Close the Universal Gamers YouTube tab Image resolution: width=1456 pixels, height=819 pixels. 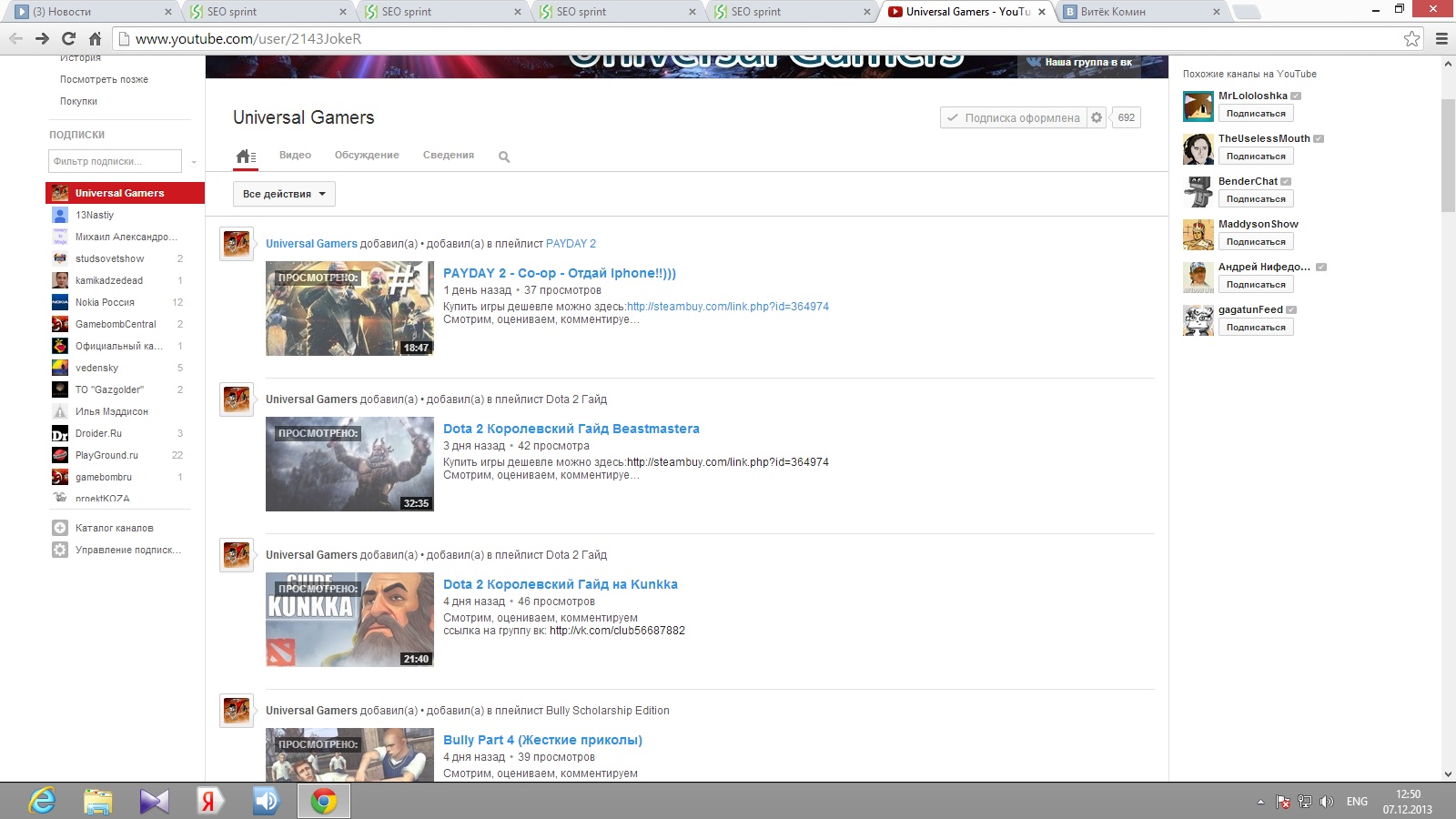click(1042, 12)
